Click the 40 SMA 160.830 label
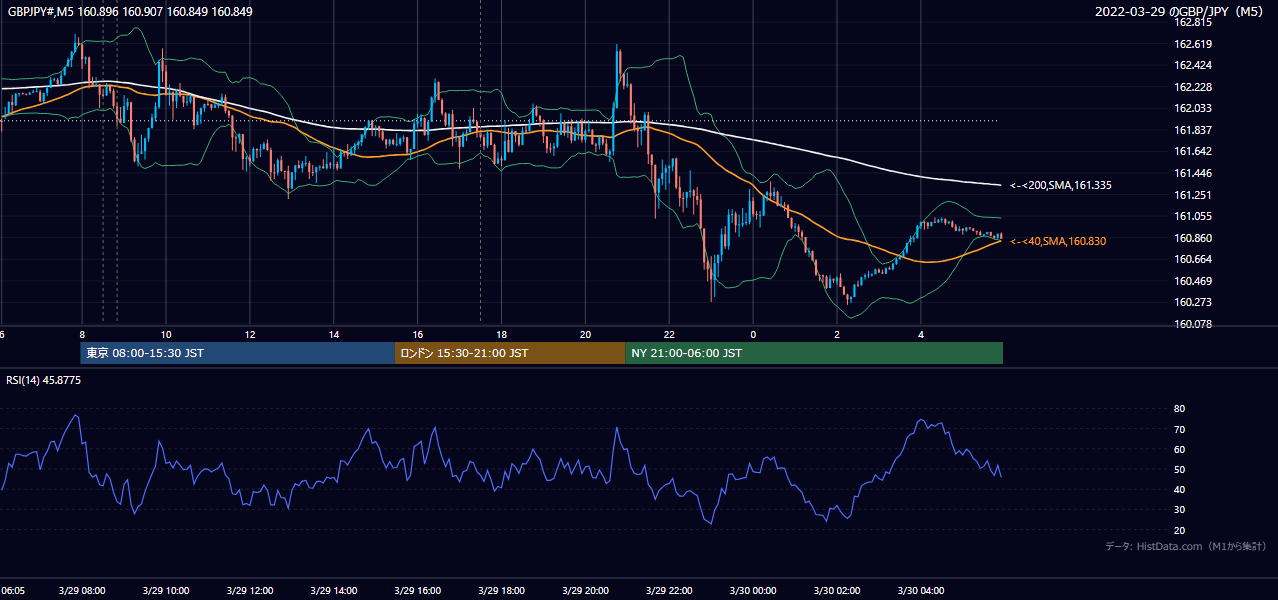1278x600 pixels. (x=1058, y=241)
